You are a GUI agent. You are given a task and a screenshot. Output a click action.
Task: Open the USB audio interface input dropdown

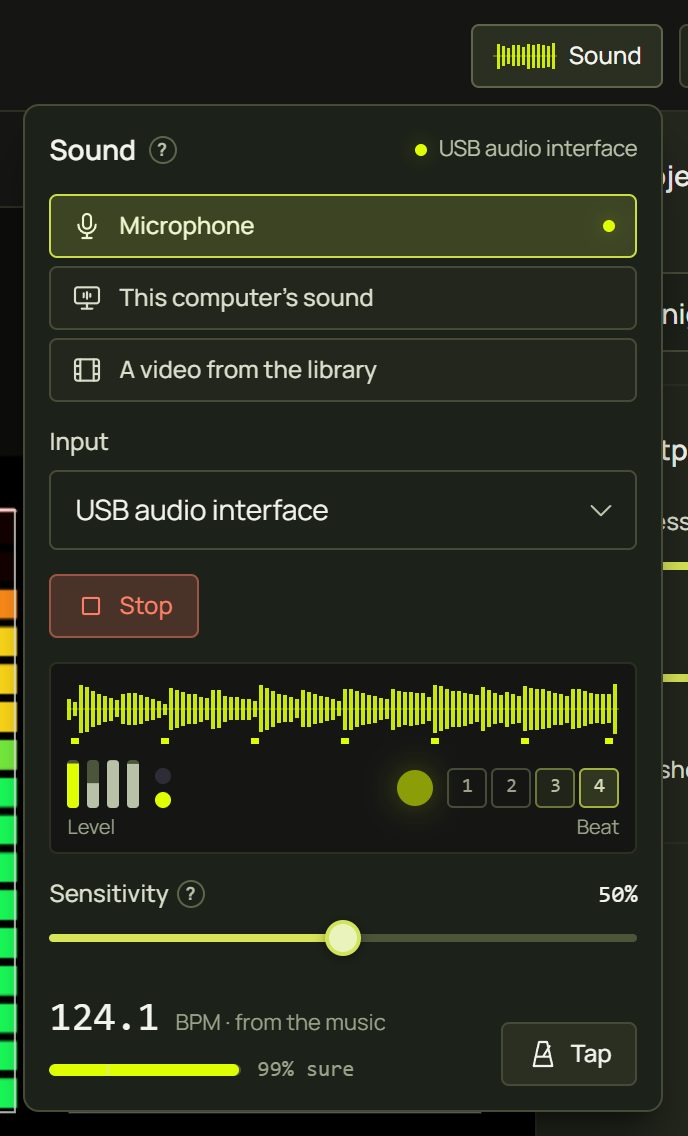tap(343, 510)
